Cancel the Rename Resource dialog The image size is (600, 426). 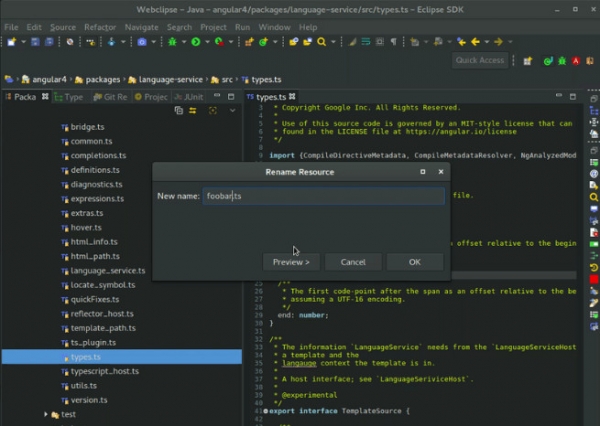tap(352, 262)
